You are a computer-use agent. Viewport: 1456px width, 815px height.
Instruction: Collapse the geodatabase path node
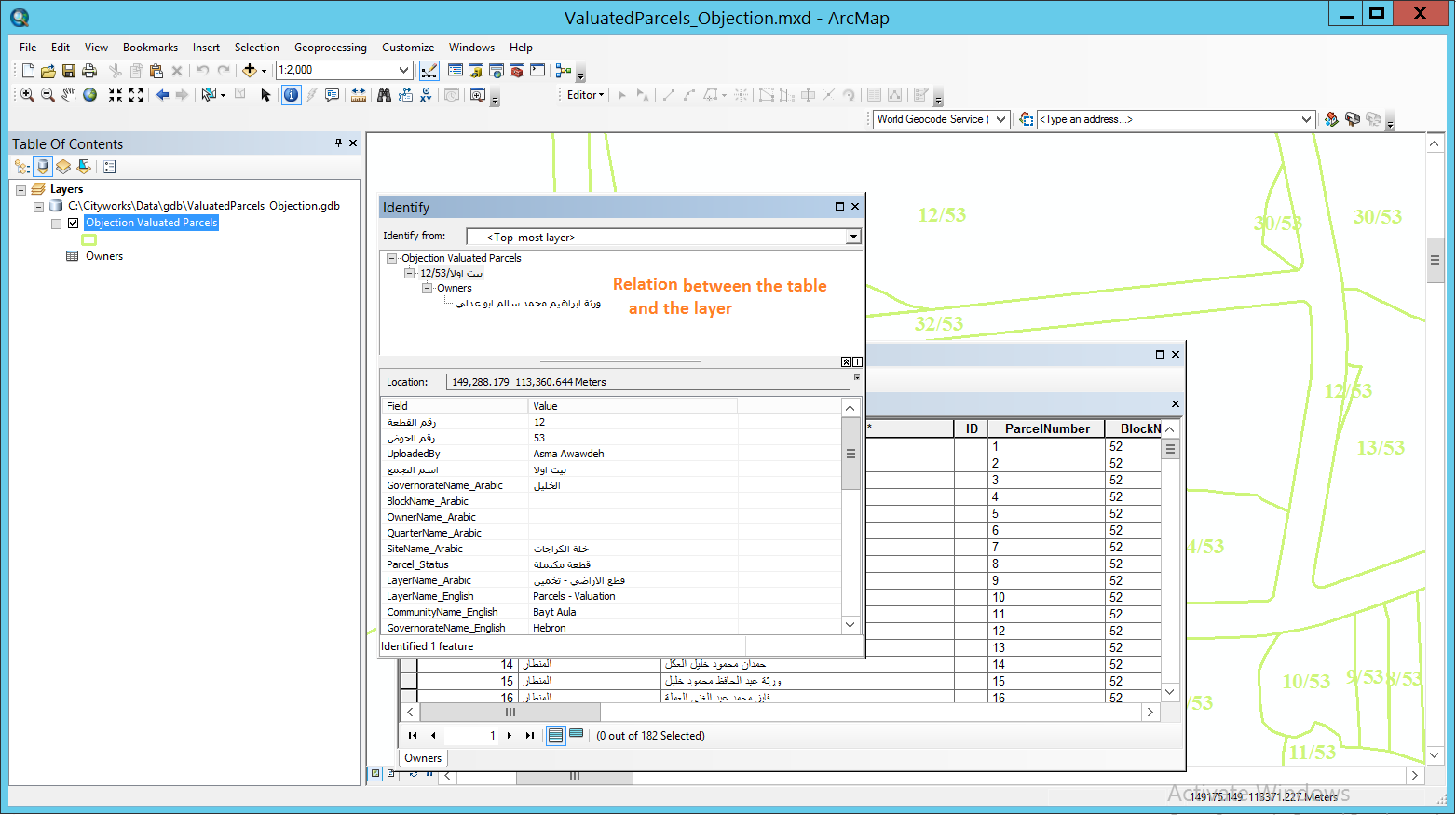click(38, 207)
